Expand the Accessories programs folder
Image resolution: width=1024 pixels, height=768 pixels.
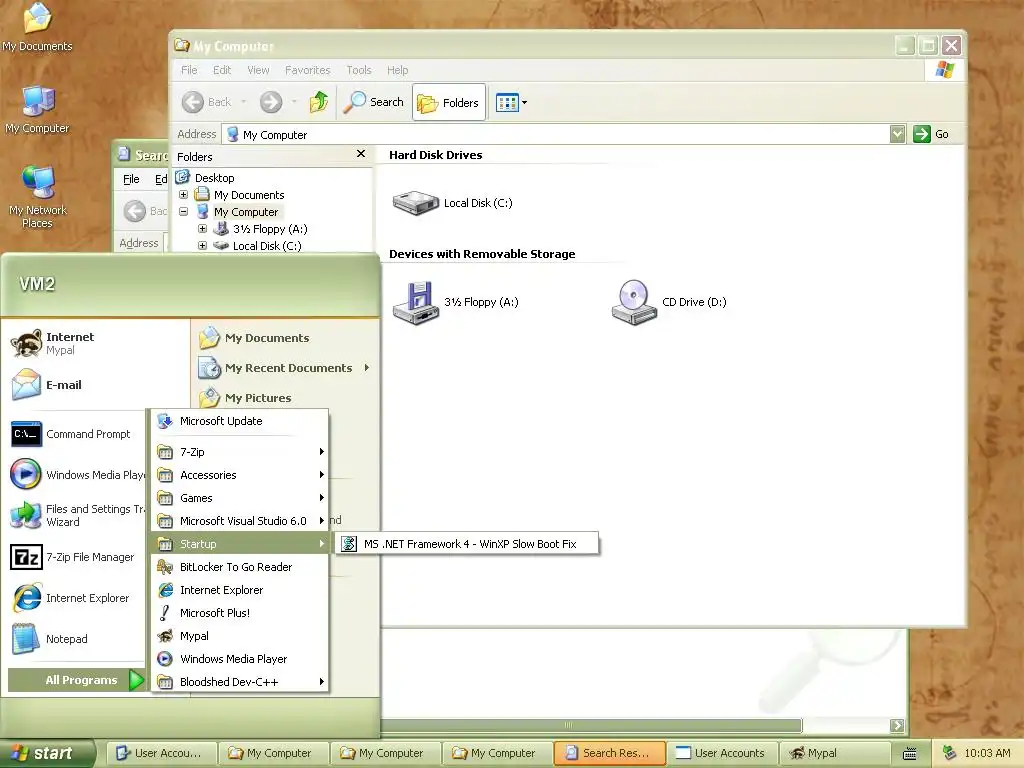click(x=240, y=475)
